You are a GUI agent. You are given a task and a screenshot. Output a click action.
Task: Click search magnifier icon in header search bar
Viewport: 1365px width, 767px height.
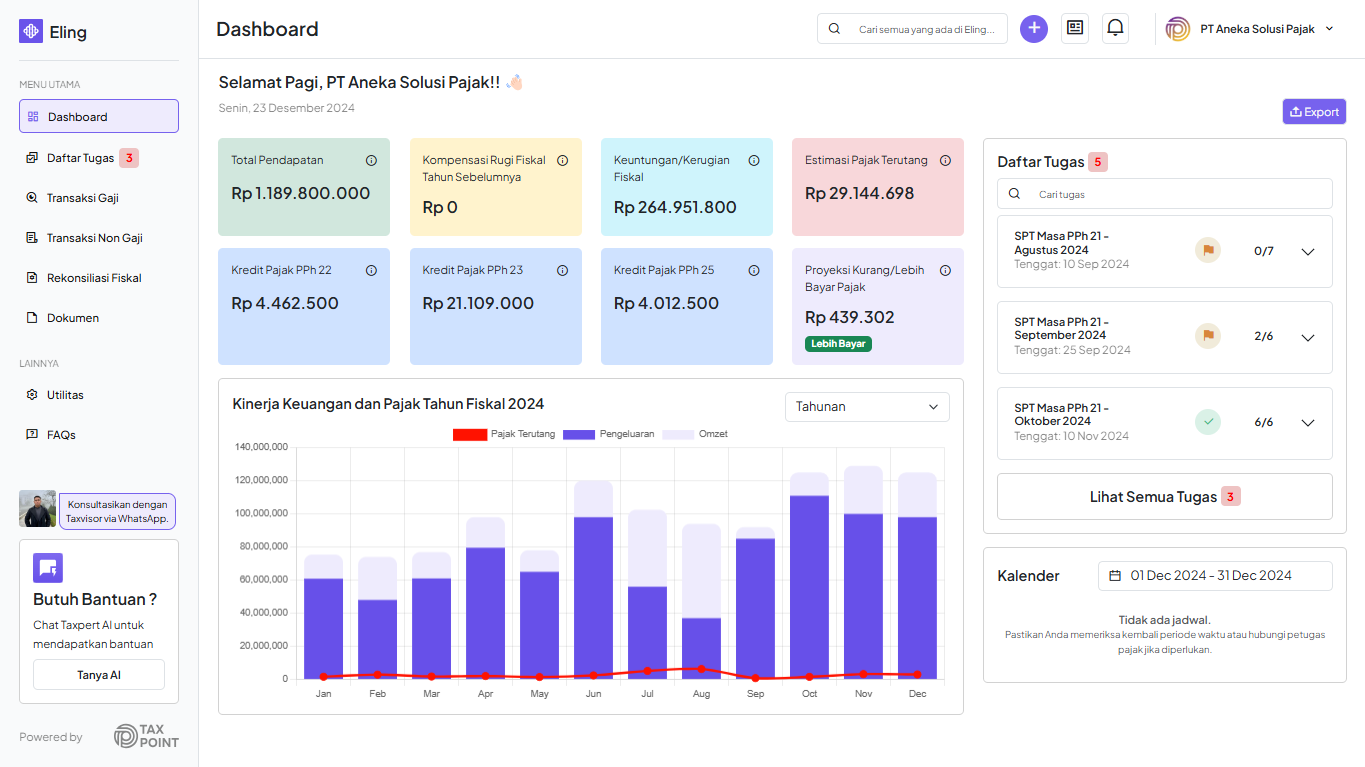pos(835,29)
